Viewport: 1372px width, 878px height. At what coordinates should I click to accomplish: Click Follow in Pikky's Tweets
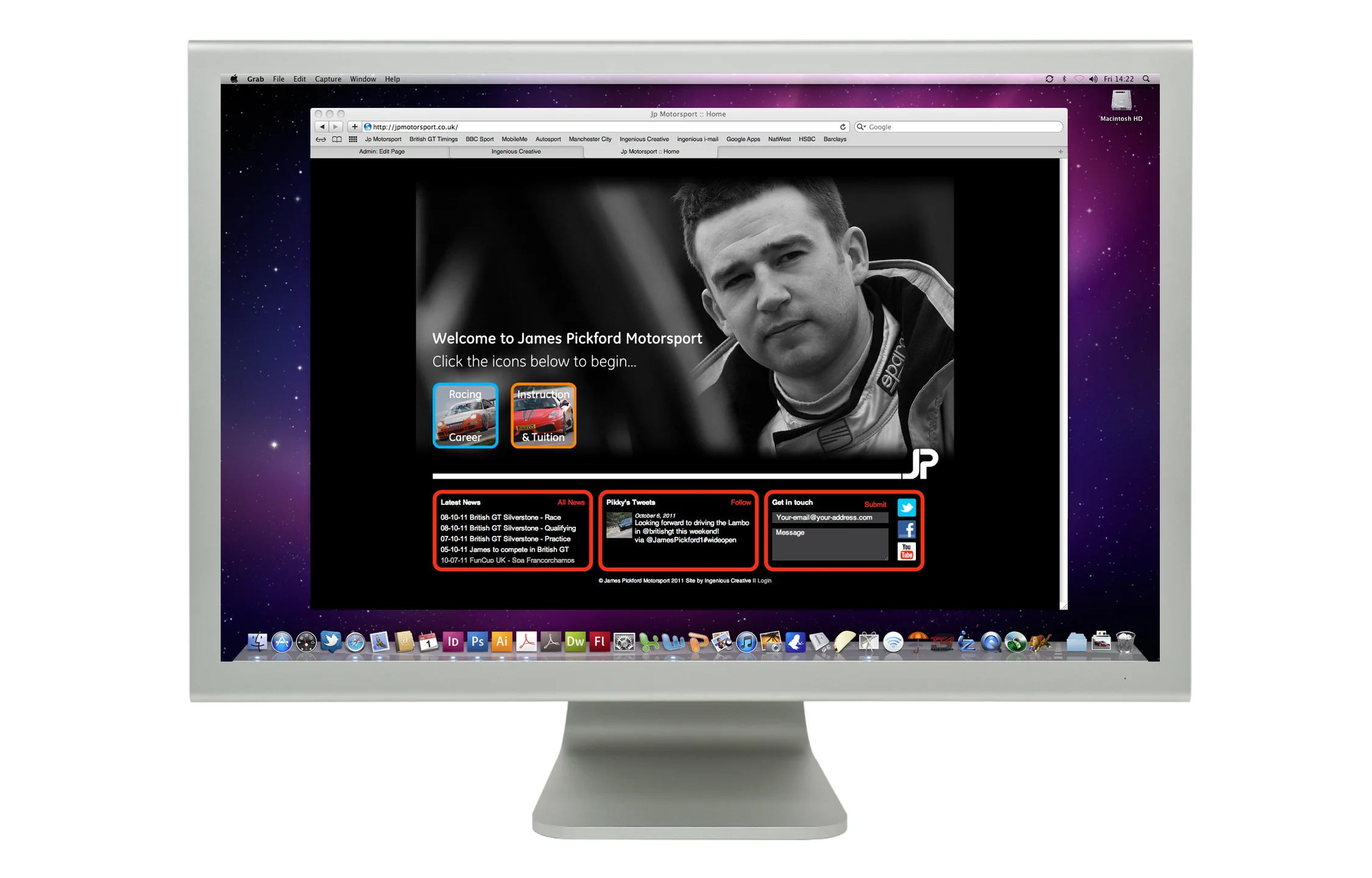(741, 502)
